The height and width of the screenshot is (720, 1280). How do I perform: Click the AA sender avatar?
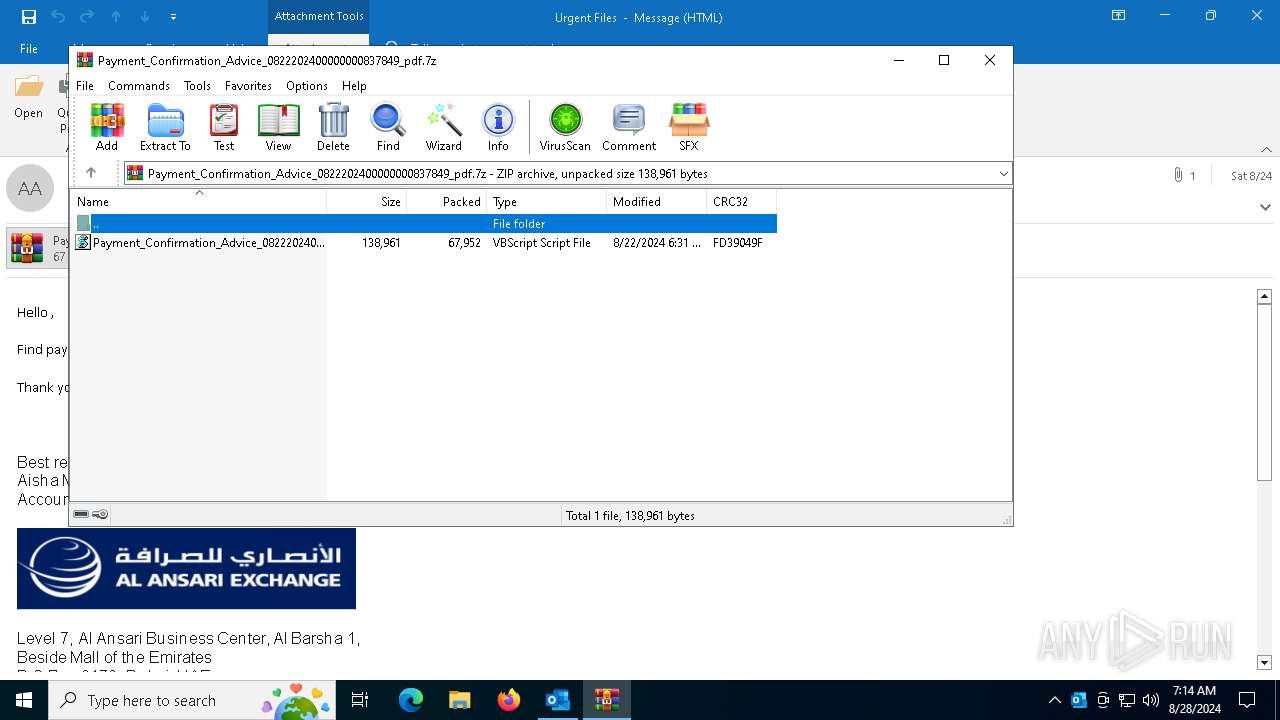click(30, 189)
